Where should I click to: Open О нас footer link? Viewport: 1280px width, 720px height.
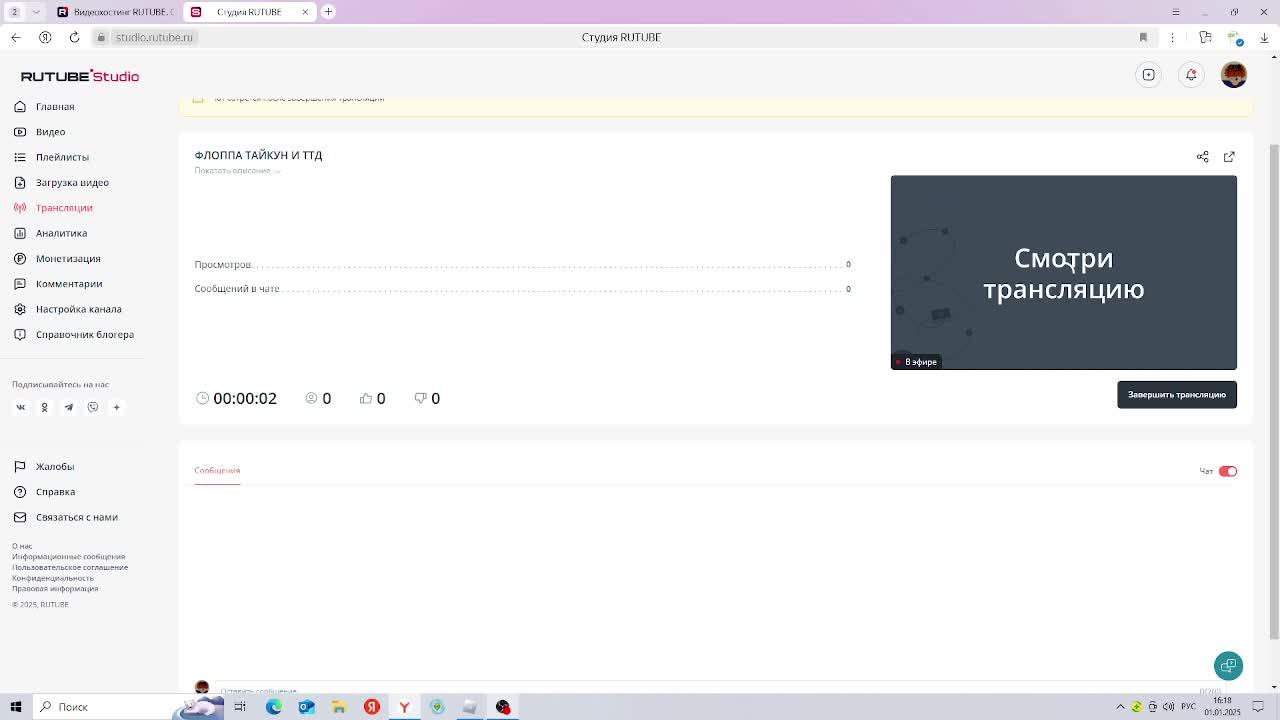coord(22,546)
